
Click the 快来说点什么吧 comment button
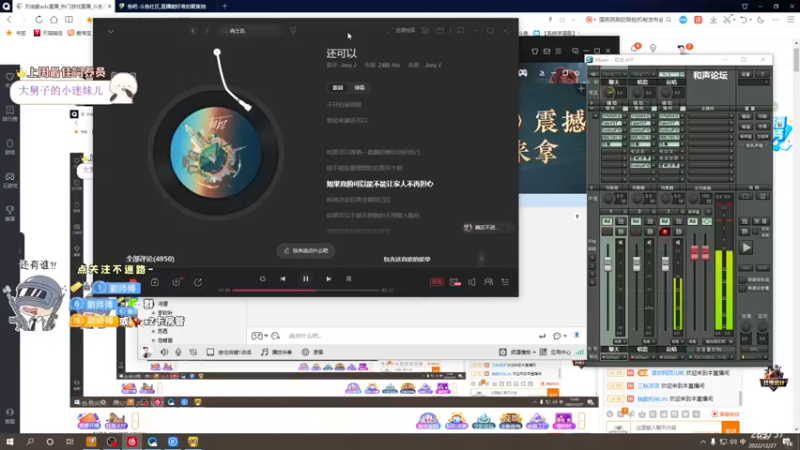pyautogui.click(x=306, y=251)
